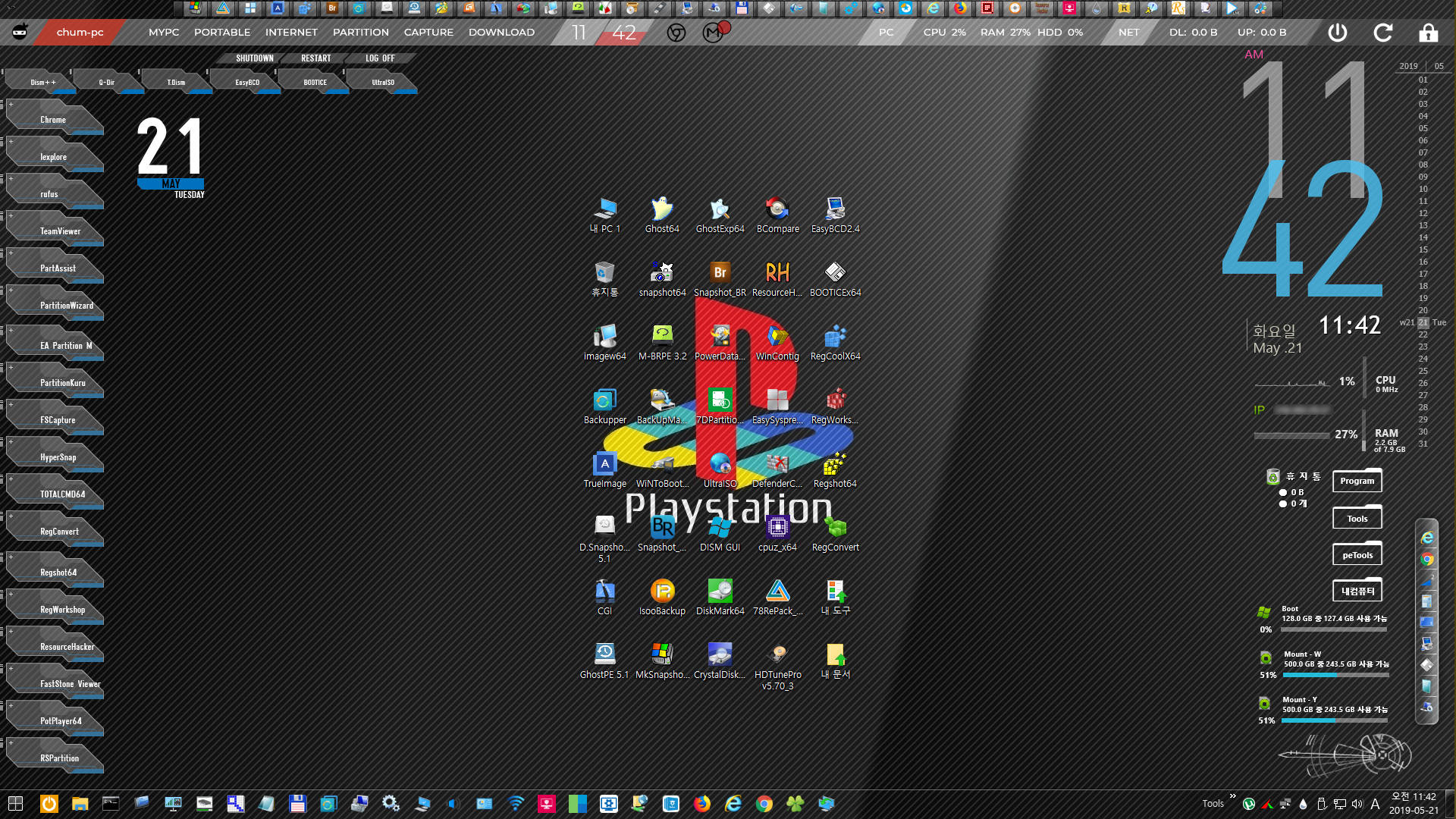Click the Mount - Y drive usage bar
Screen dimensions: 1456x819
pyautogui.click(x=1335, y=720)
